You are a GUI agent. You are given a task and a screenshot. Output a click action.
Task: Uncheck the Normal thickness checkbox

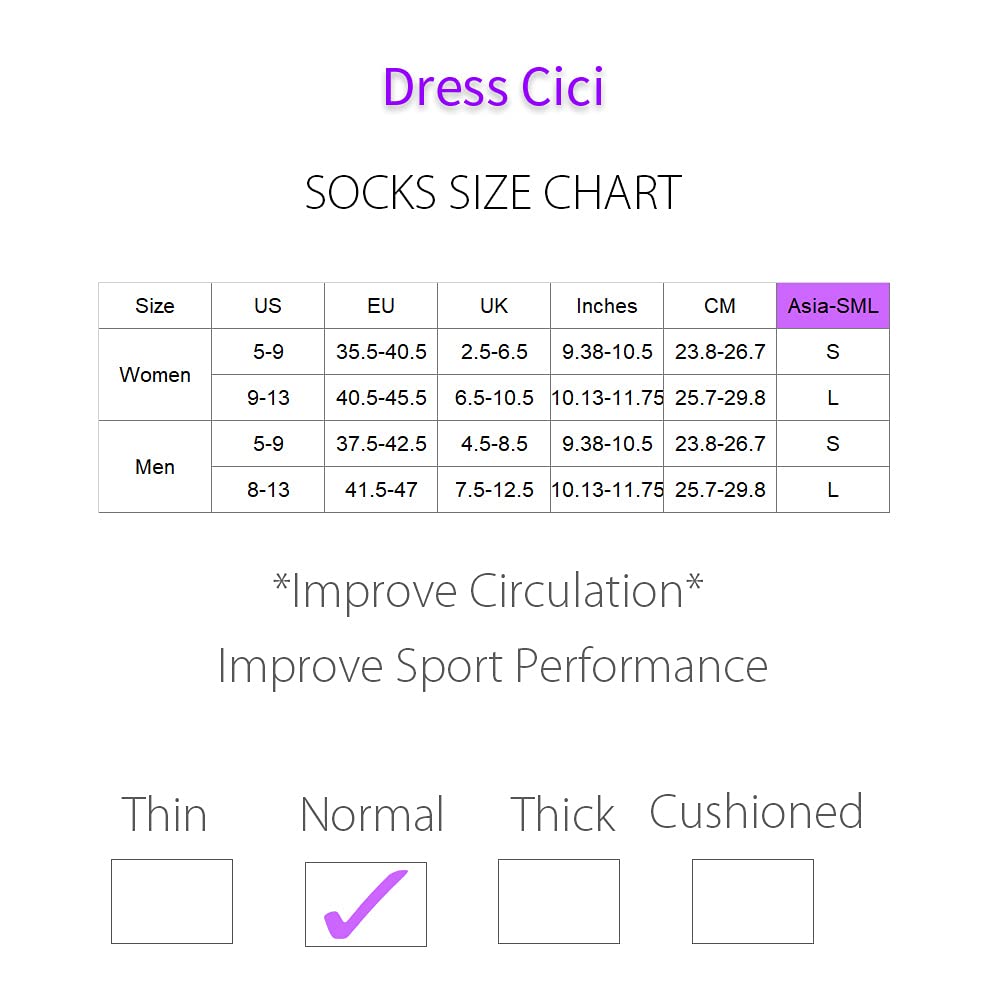coord(365,904)
